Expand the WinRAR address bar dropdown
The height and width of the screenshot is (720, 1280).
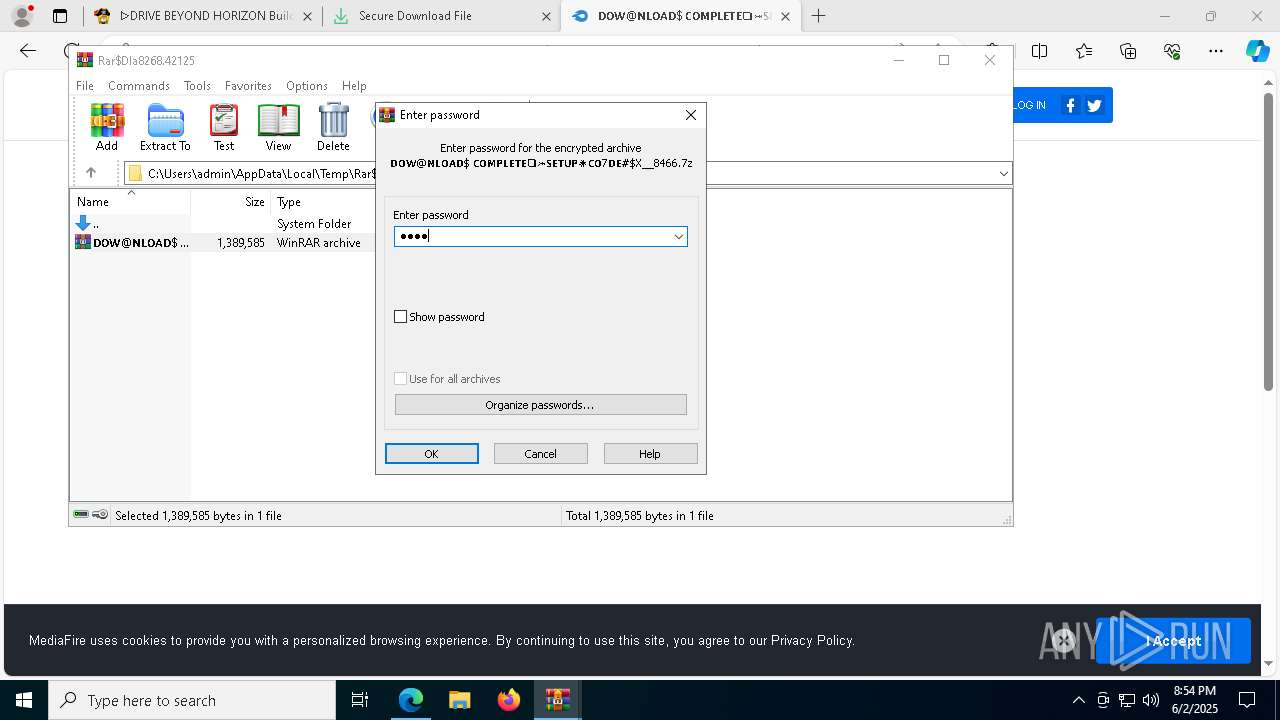1003,173
